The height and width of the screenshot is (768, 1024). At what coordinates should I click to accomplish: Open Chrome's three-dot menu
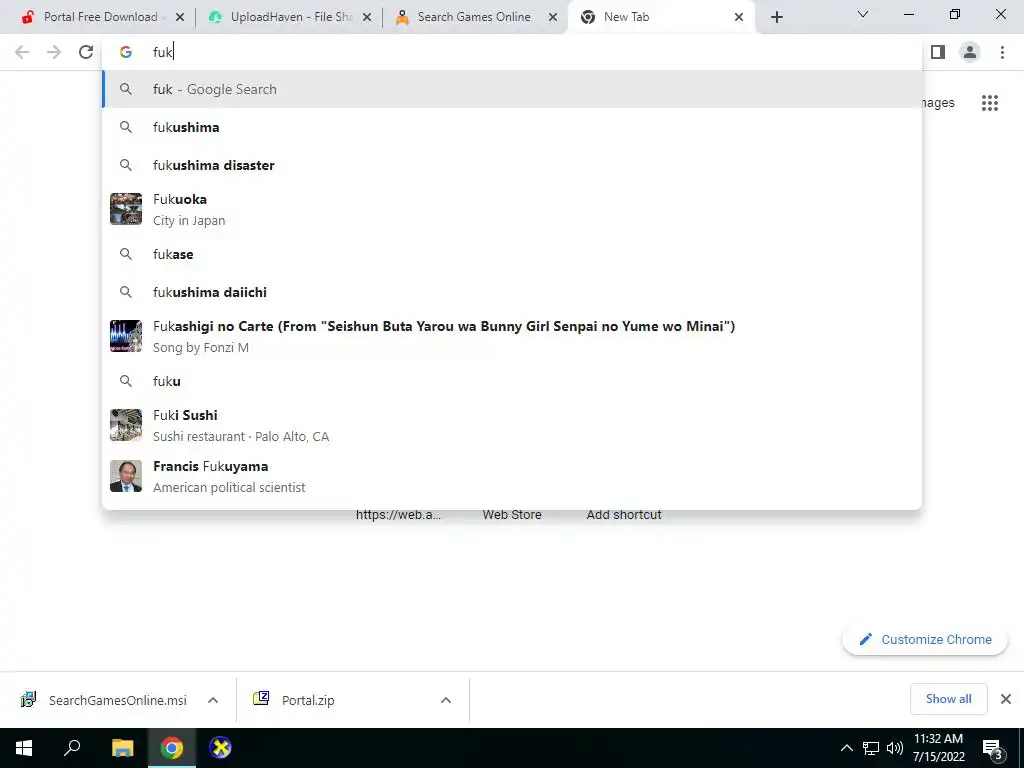click(1002, 52)
